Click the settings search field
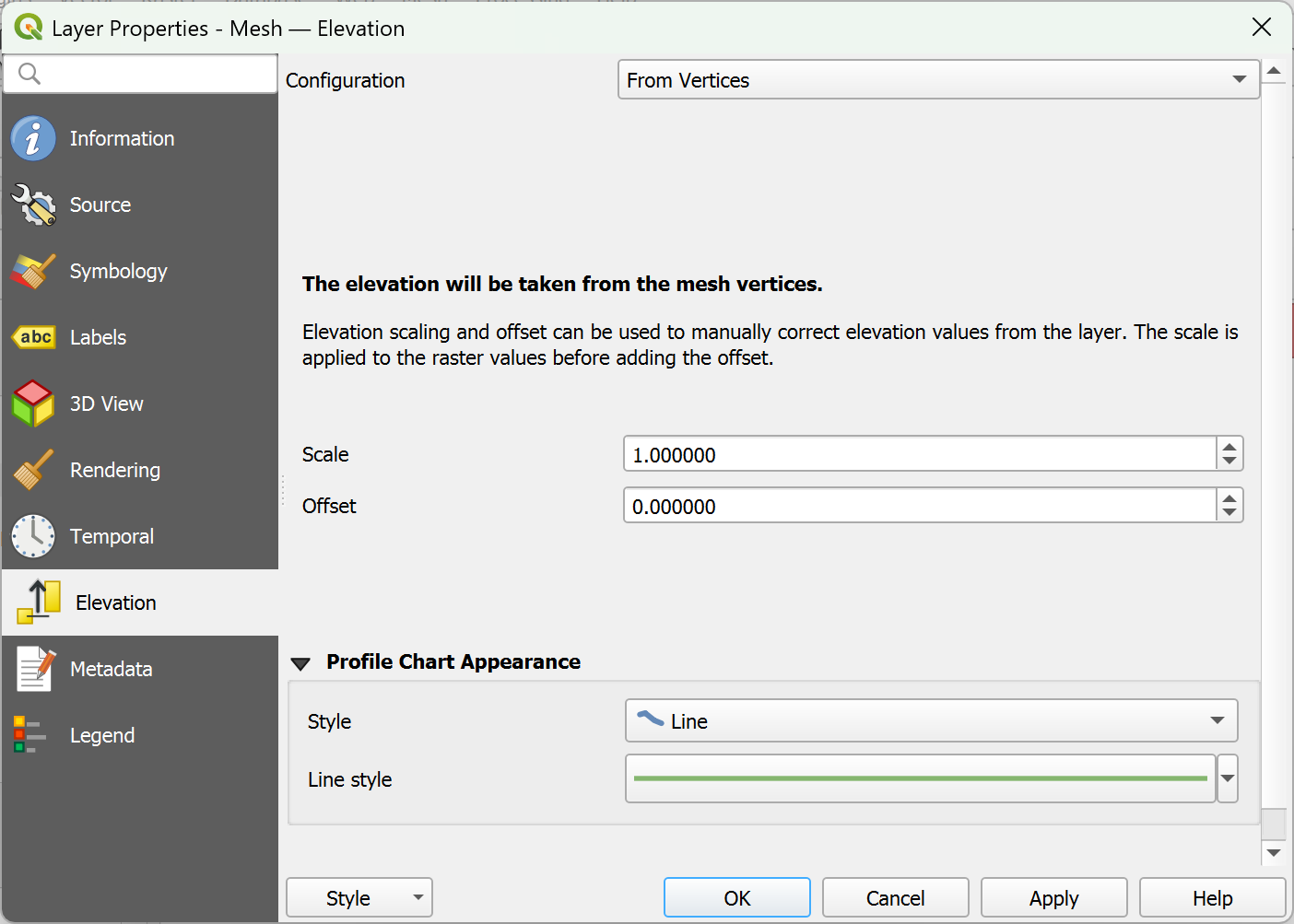 140,74
